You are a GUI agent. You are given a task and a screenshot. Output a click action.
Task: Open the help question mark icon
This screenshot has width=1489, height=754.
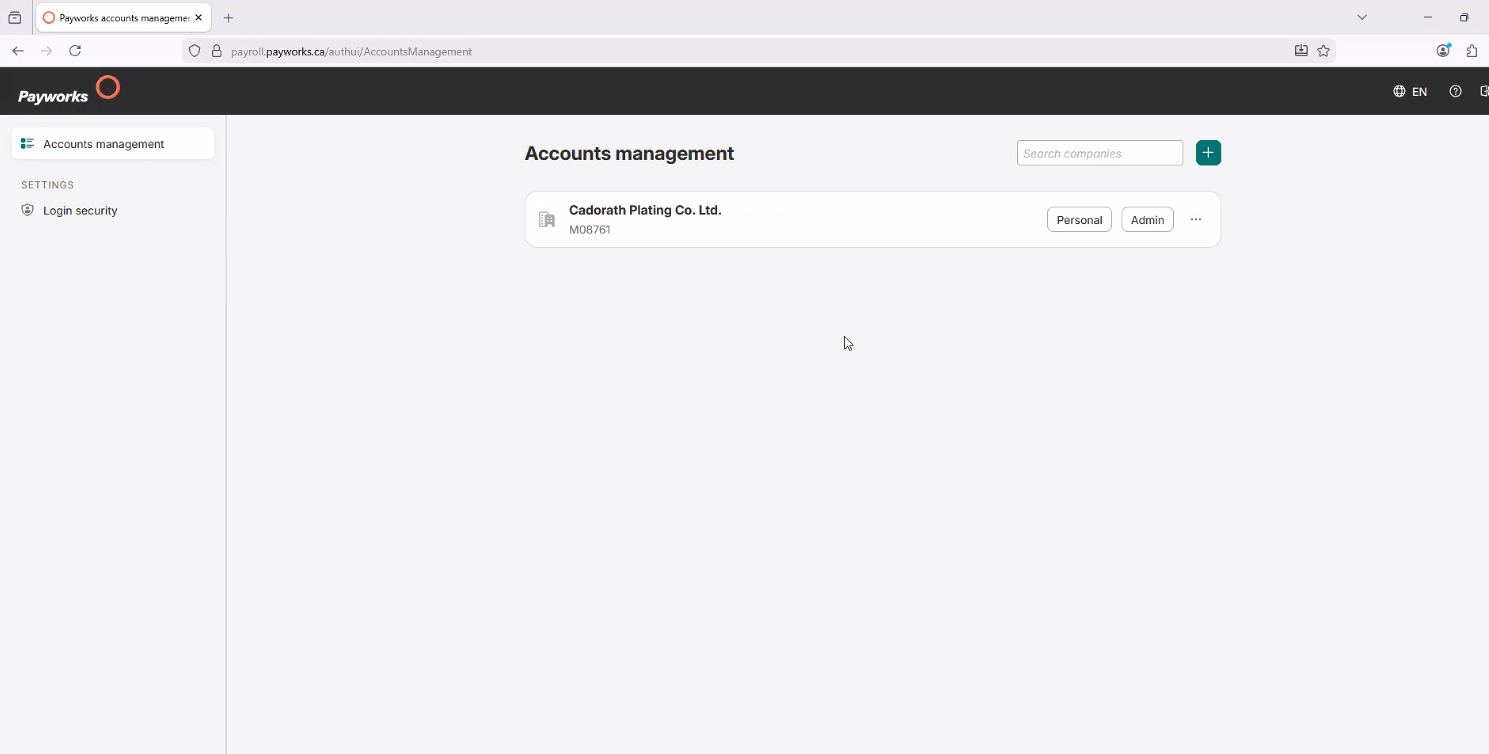tap(1455, 91)
